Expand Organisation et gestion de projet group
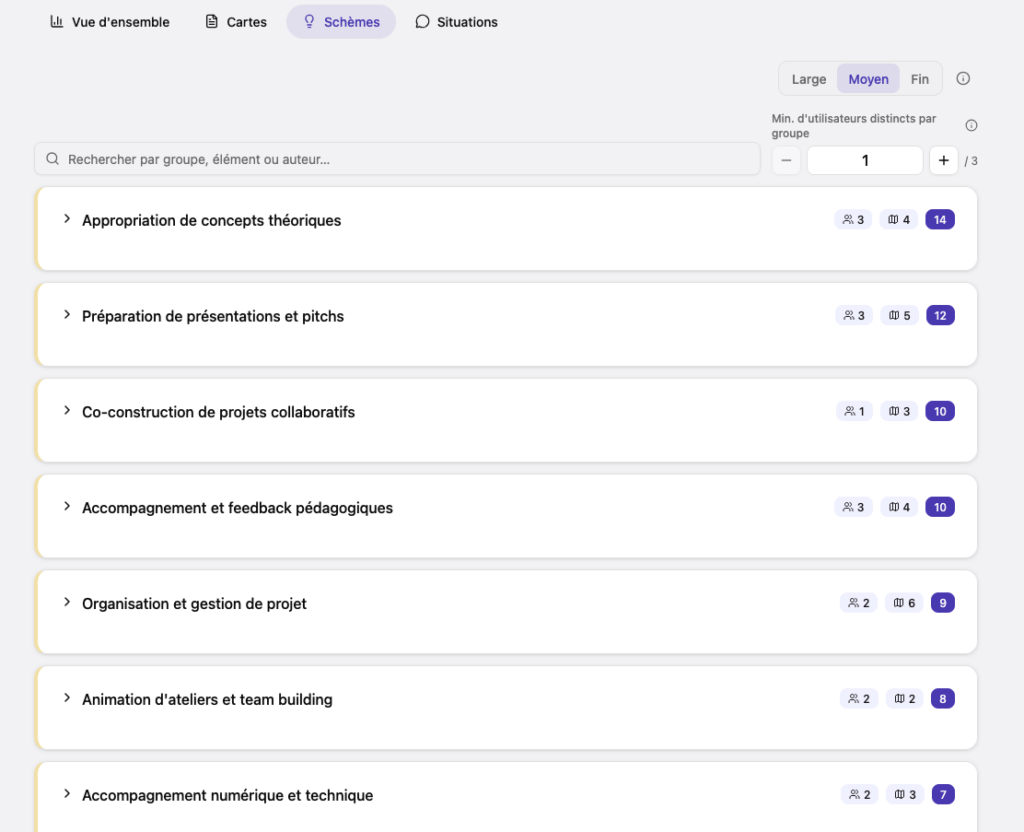 point(67,602)
